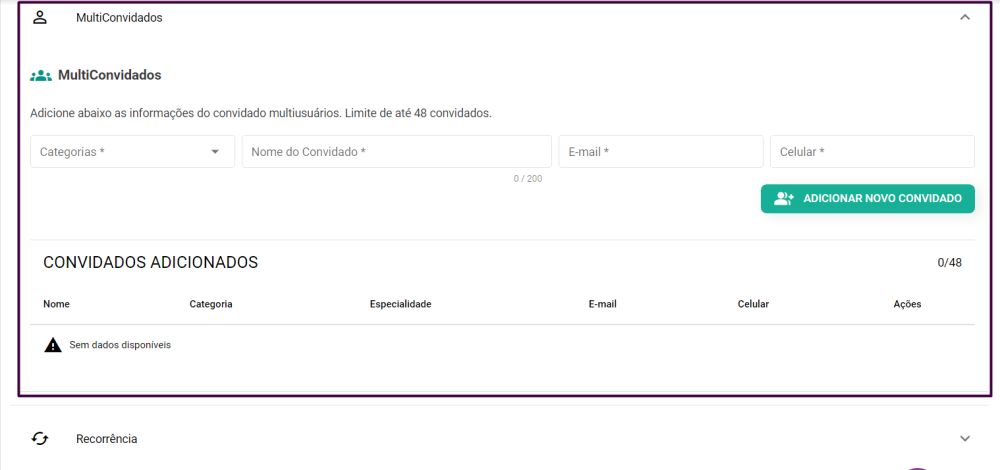Click the Ações column header
Viewport: 1000px width, 470px height.
click(908, 304)
